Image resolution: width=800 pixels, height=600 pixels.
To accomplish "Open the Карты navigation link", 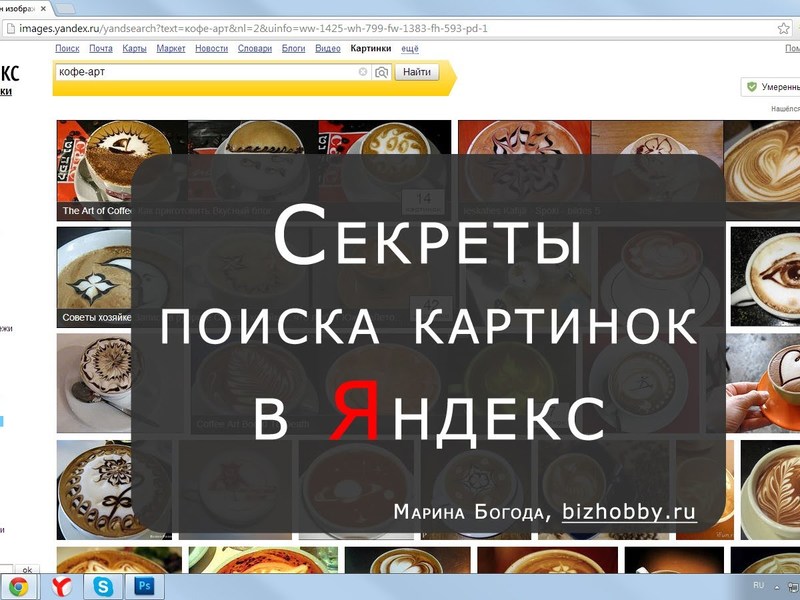I will point(134,48).
